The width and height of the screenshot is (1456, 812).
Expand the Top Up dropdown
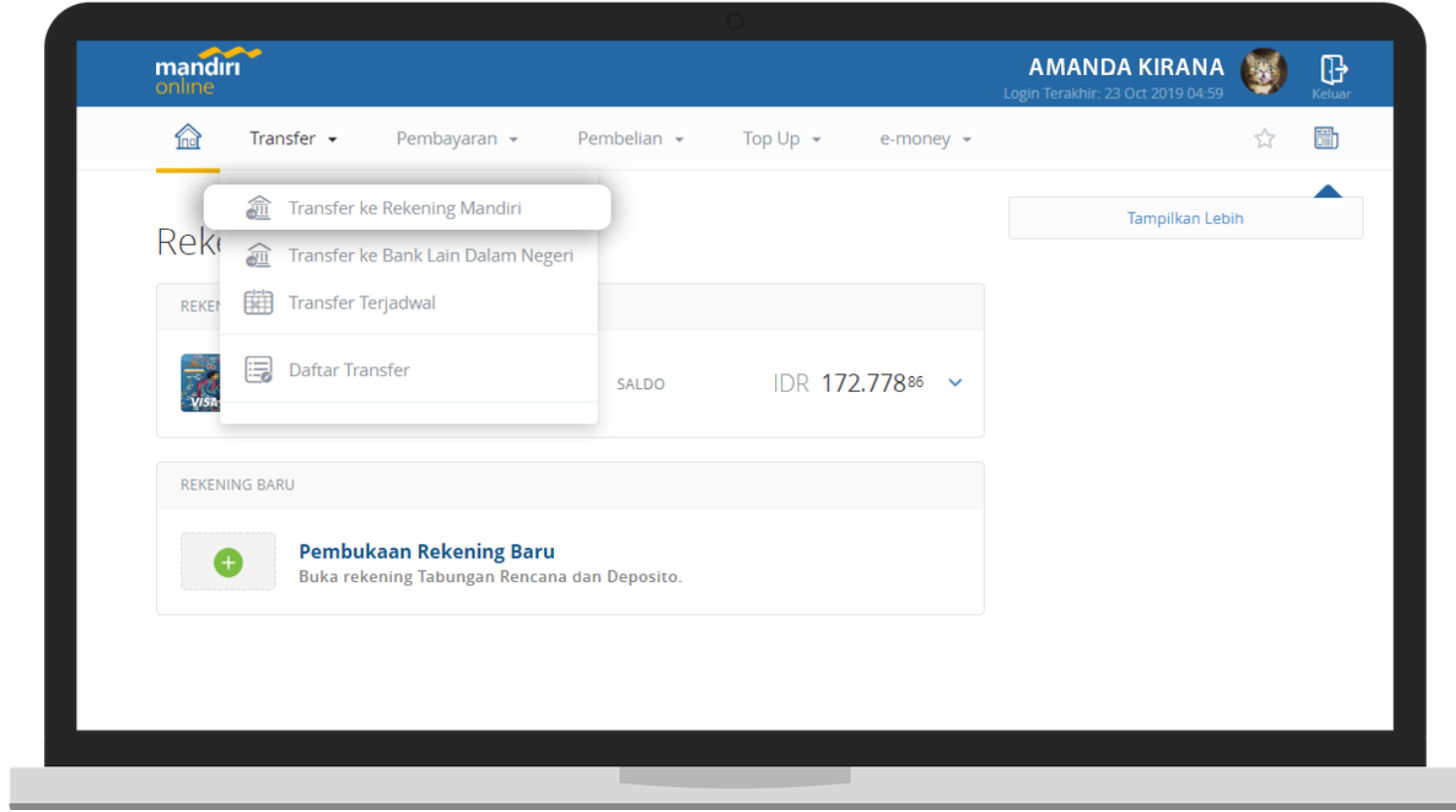click(781, 138)
